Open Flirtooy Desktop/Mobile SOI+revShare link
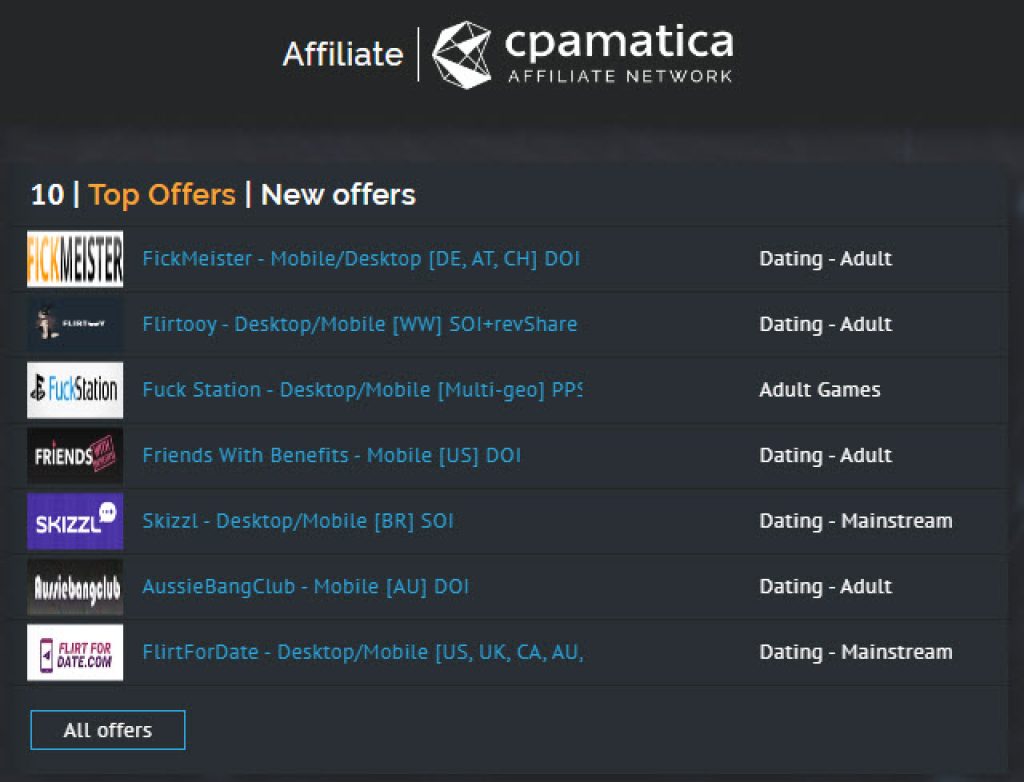The width and height of the screenshot is (1024, 782). click(x=360, y=324)
